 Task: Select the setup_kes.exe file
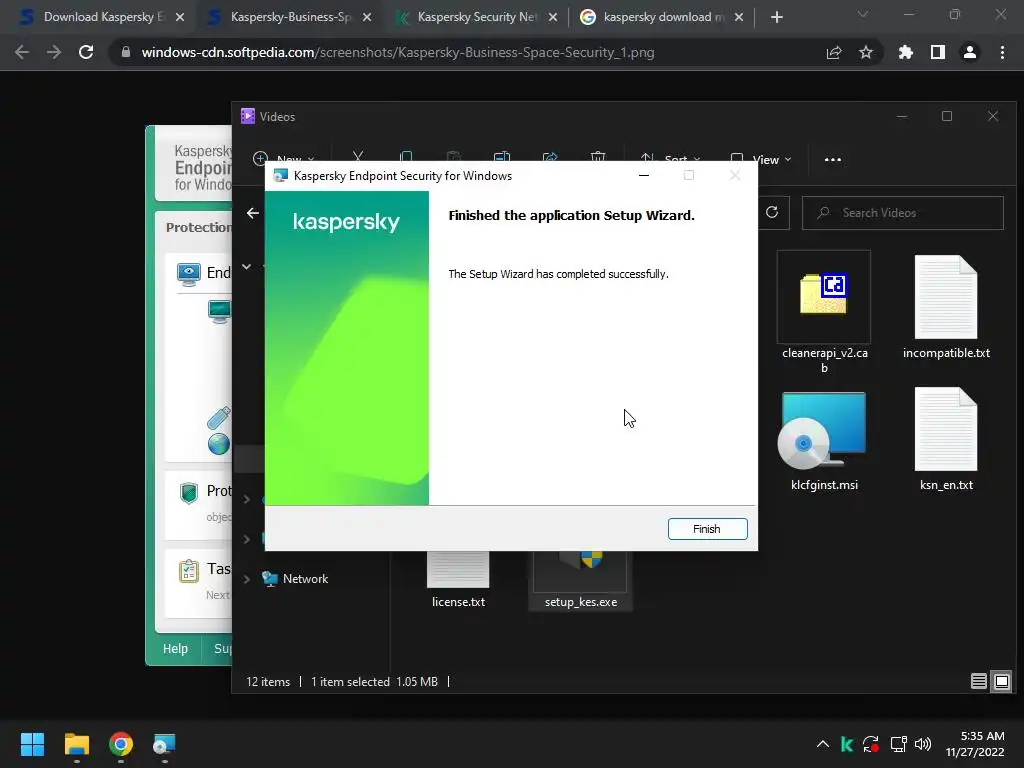[581, 581]
